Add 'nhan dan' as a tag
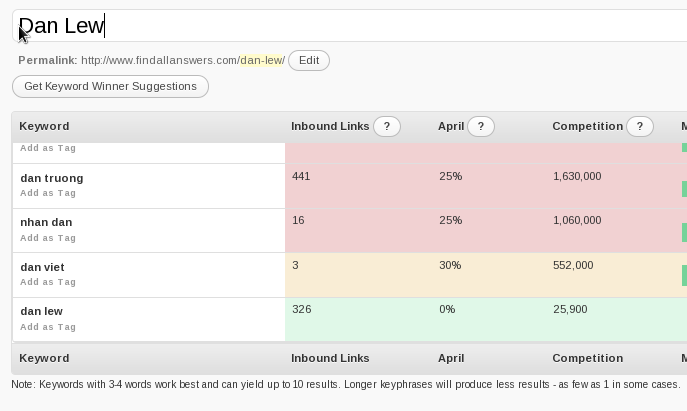The height and width of the screenshot is (411, 687). tap(48, 238)
